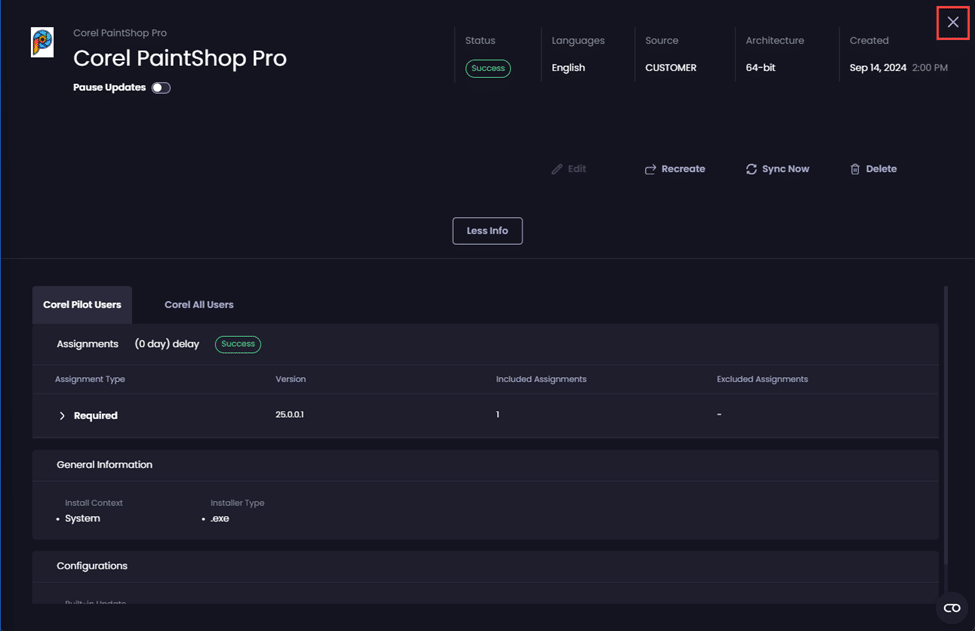Image resolution: width=975 pixels, height=631 pixels.
Task: Click the Recreate label
Action: [683, 169]
